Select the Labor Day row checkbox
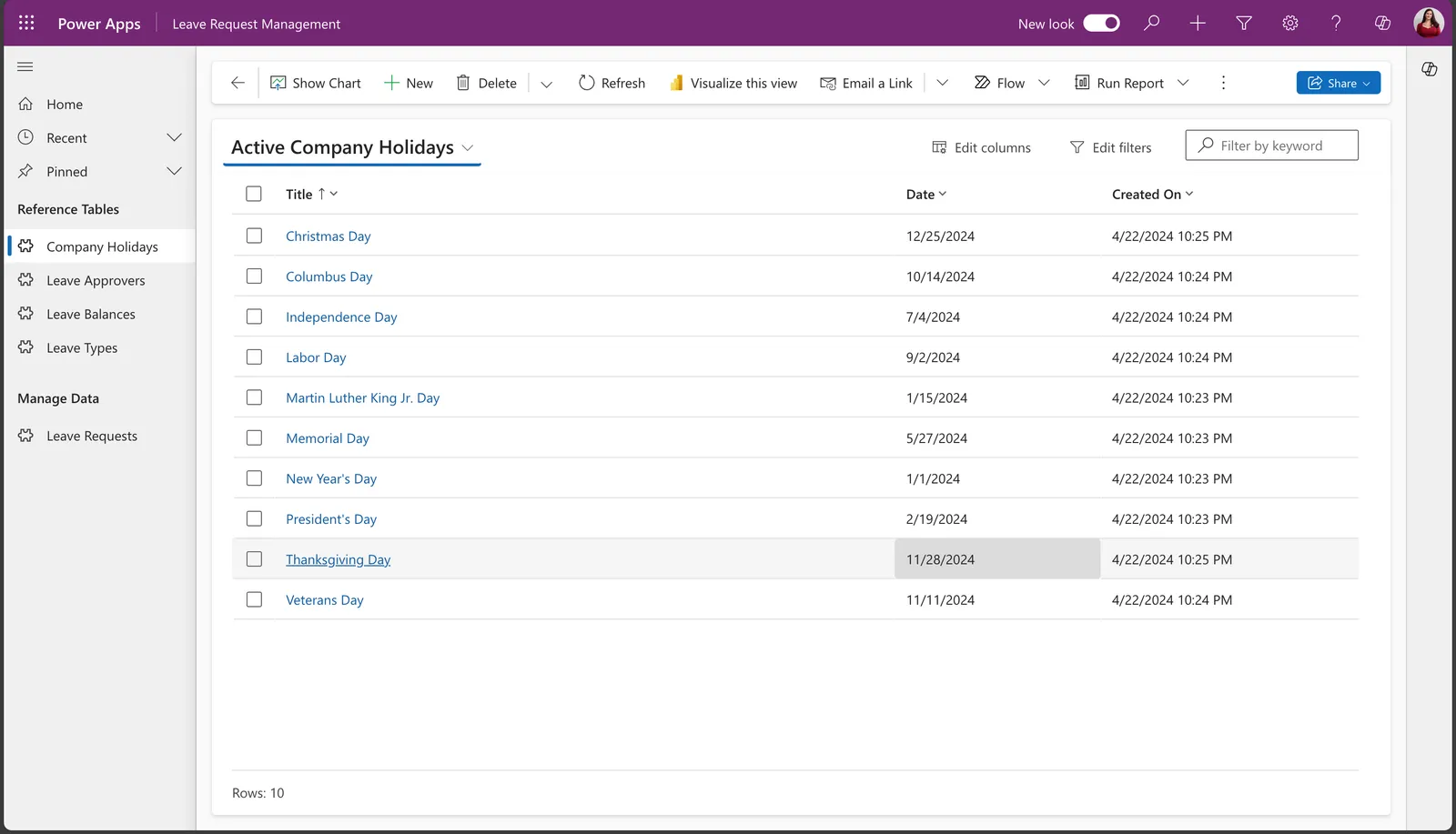This screenshot has height=834, width=1456. coord(254,357)
